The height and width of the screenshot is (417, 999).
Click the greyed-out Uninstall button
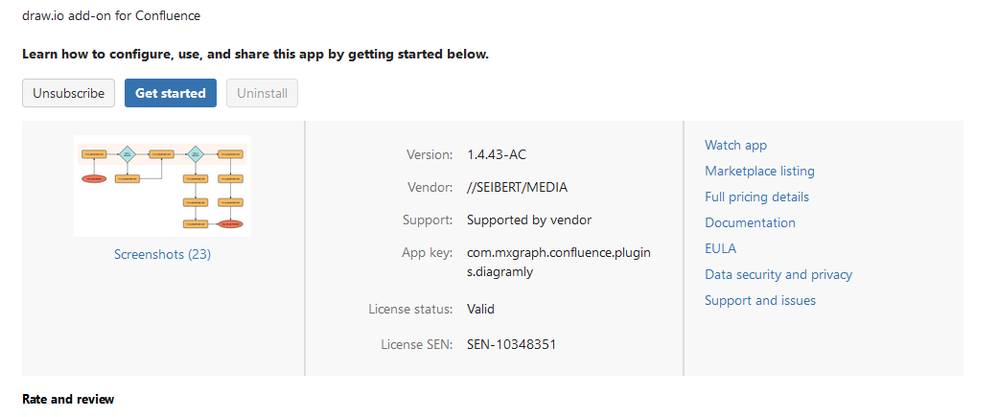(x=262, y=93)
